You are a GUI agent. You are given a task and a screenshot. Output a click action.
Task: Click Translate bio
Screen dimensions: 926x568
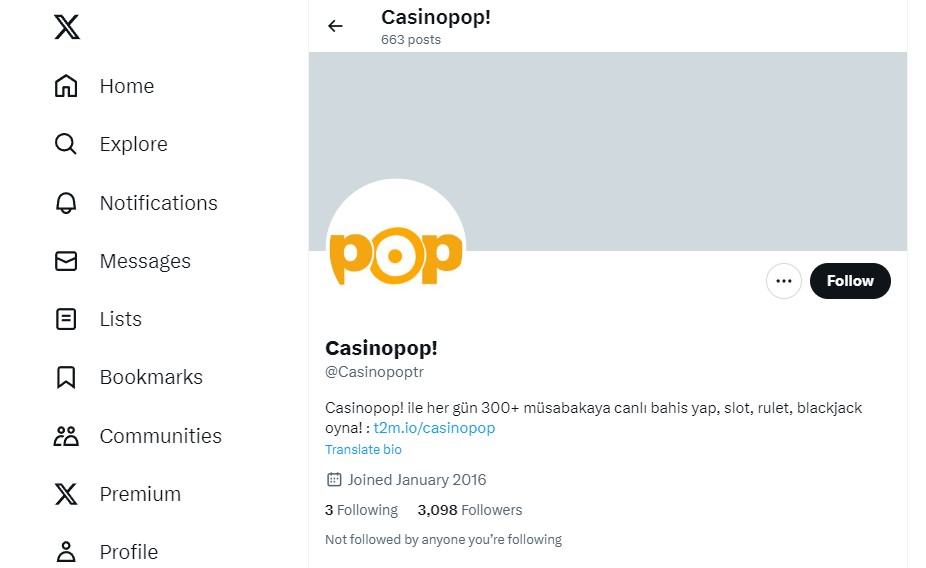(x=364, y=450)
